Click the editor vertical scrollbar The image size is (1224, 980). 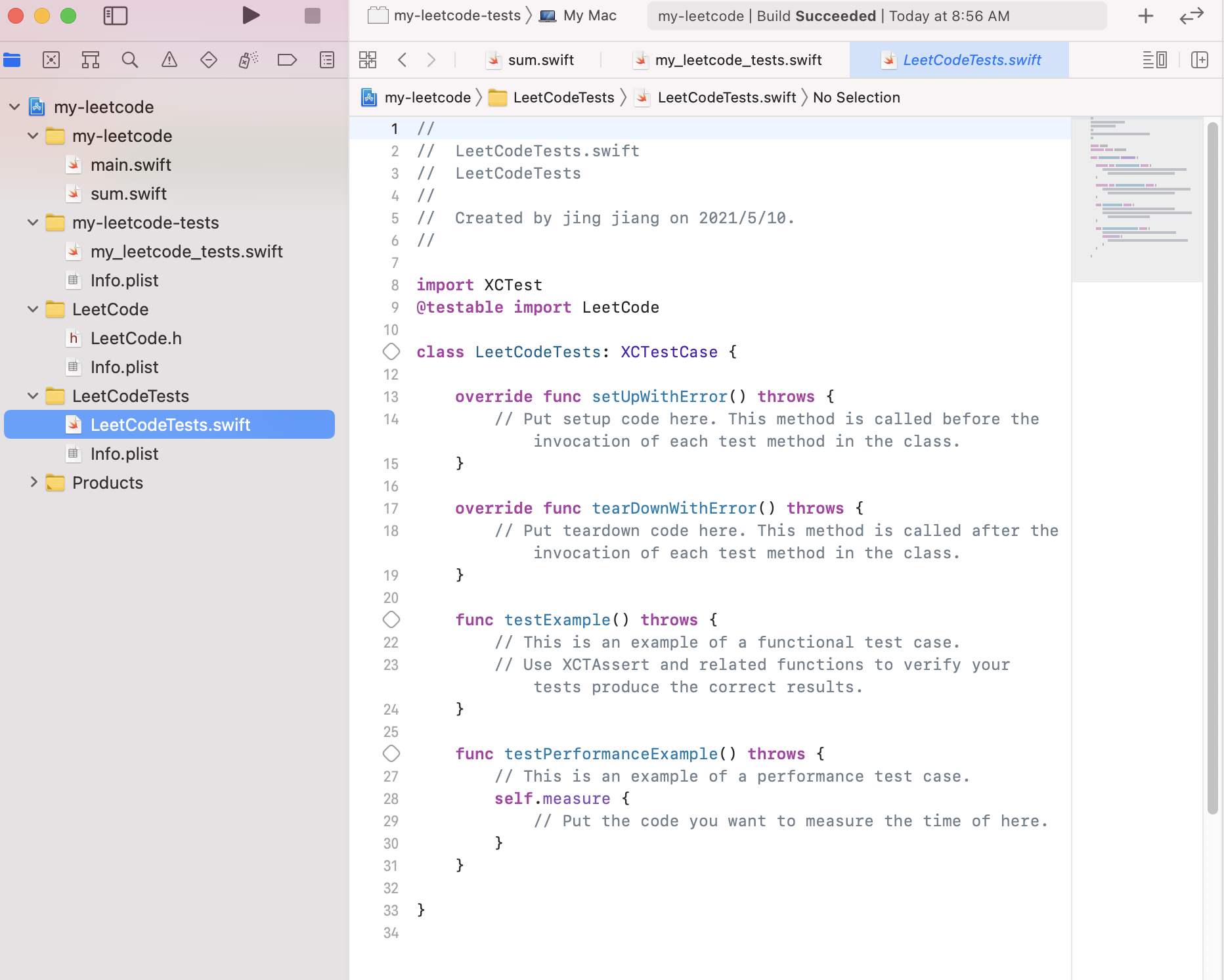[x=1213, y=468]
